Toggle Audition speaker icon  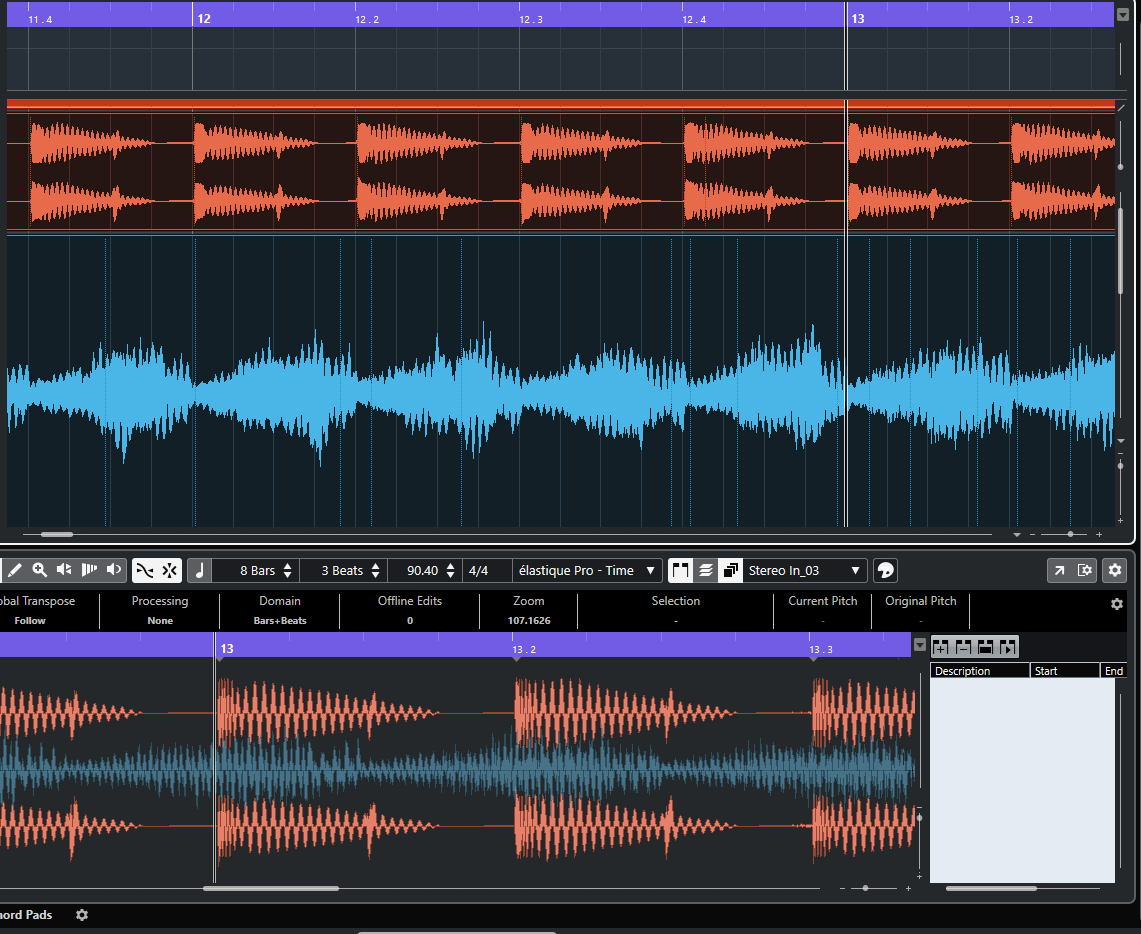click(x=114, y=570)
